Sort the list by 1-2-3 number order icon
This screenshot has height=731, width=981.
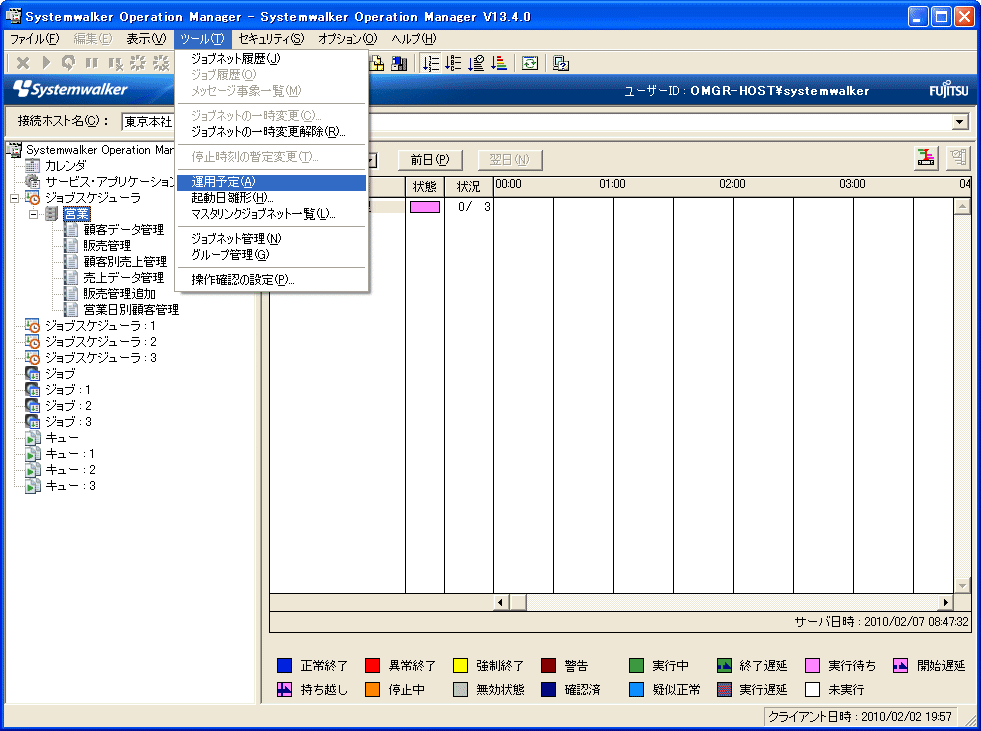pos(430,63)
